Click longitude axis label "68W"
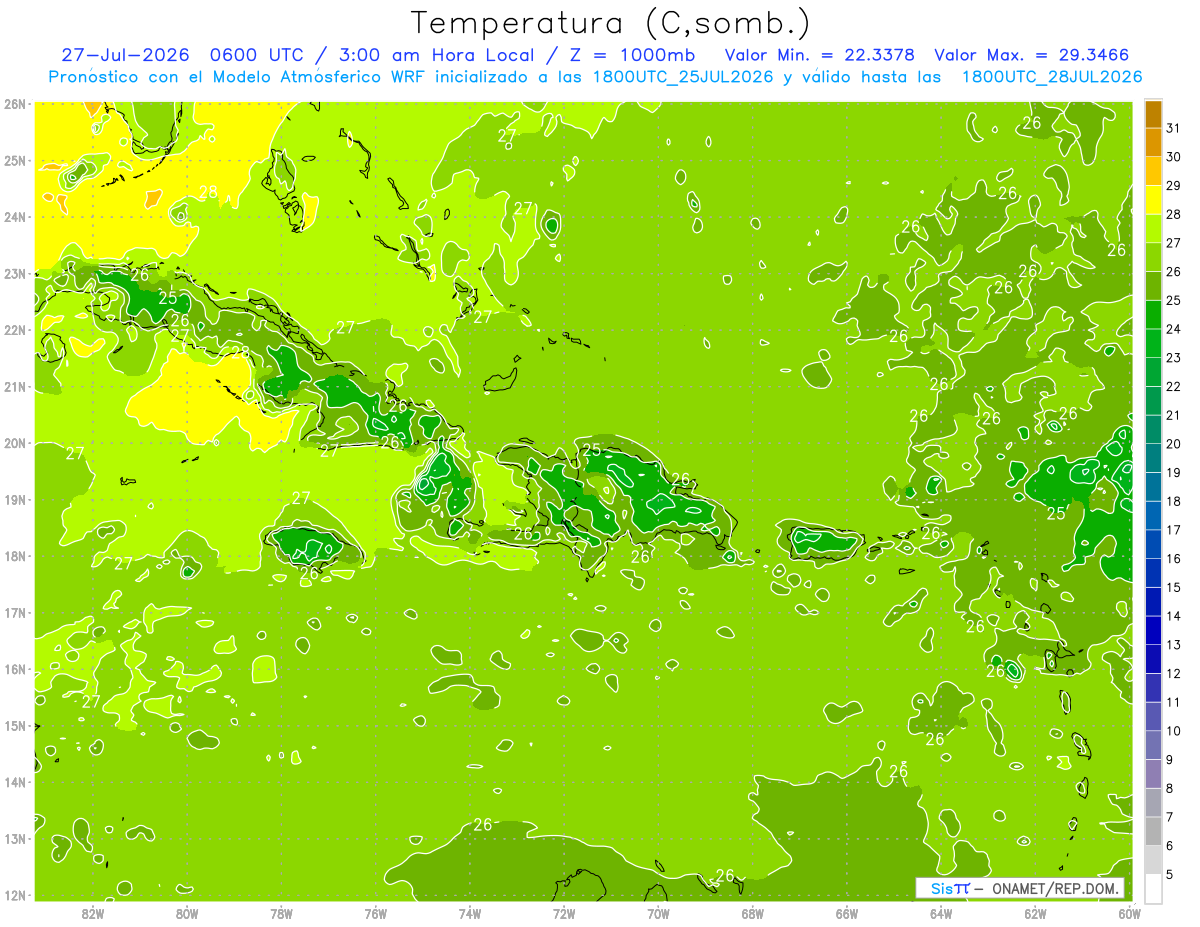This screenshot has height=927, width=1200. tap(753, 913)
